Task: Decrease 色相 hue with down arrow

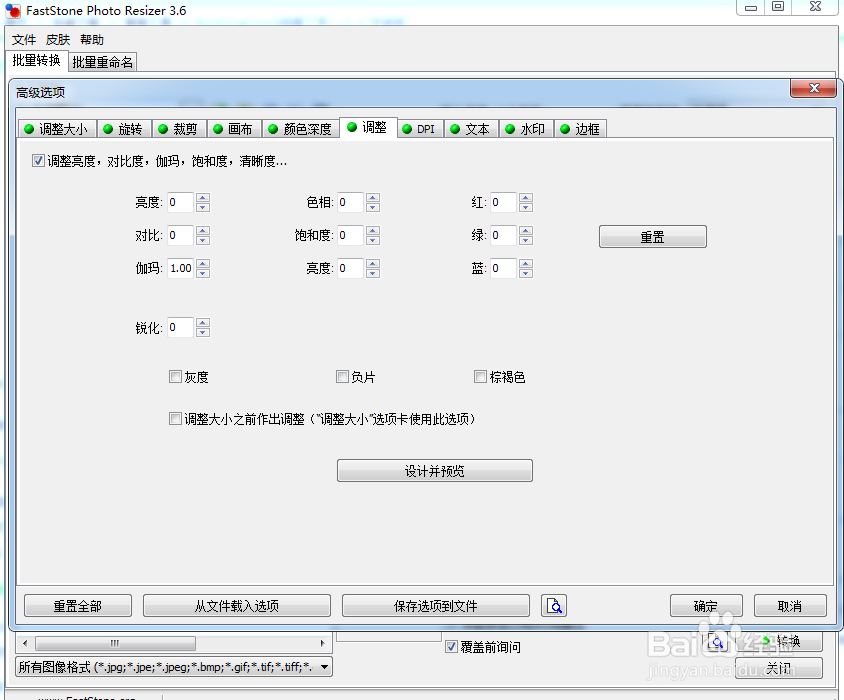Action: coord(373,207)
